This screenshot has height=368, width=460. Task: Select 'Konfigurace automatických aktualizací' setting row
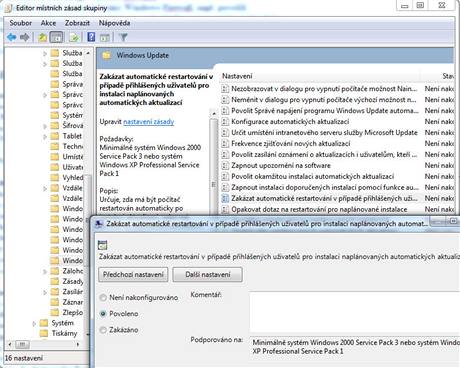coord(337,122)
